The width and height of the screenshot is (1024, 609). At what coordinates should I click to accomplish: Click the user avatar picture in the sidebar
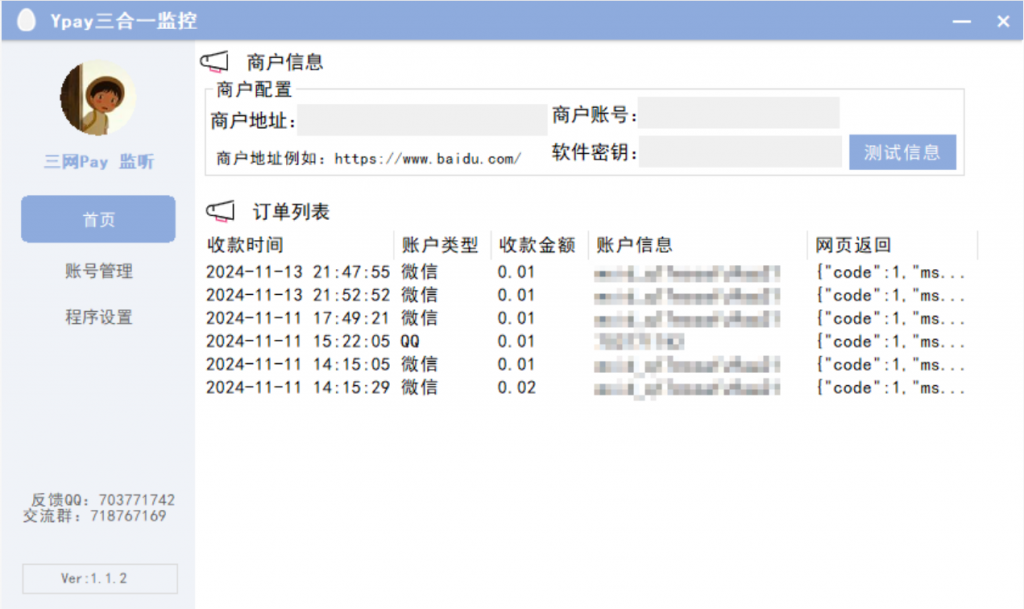(98, 97)
